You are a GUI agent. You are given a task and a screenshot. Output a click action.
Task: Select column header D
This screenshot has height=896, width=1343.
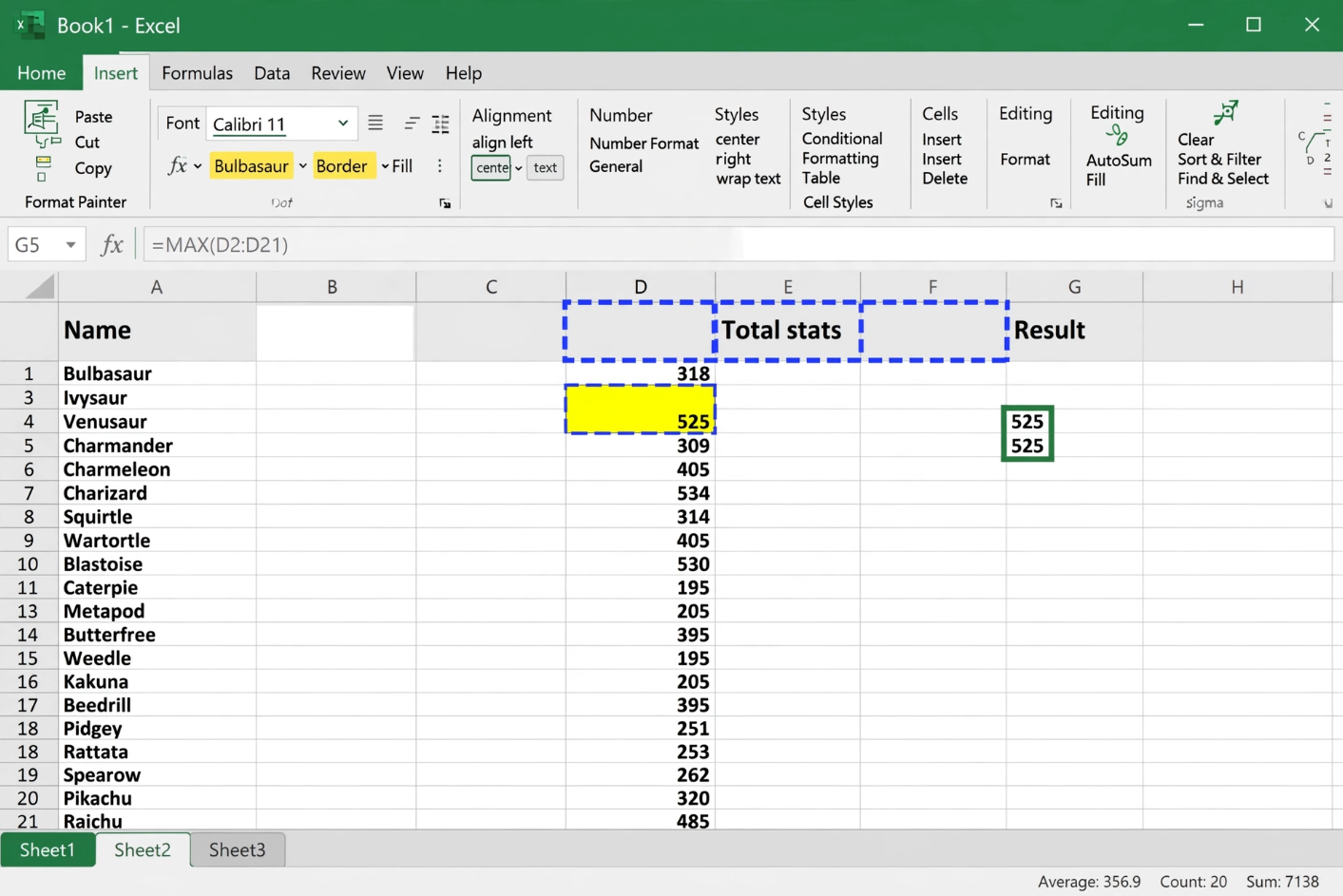641,287
